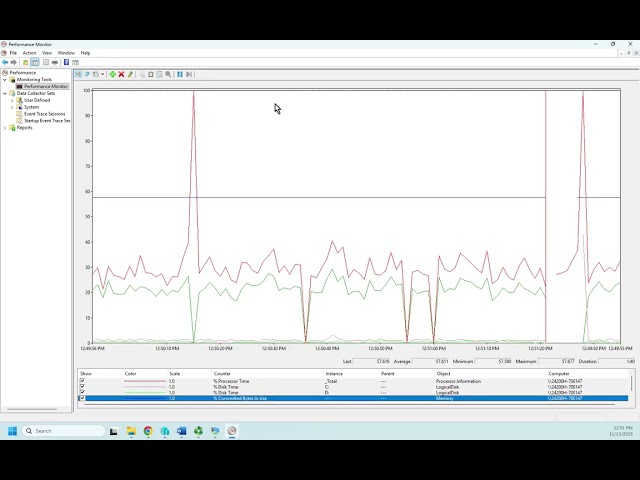Open the Help menu
The width and height of the screenshot is (640, 480).
85,53
